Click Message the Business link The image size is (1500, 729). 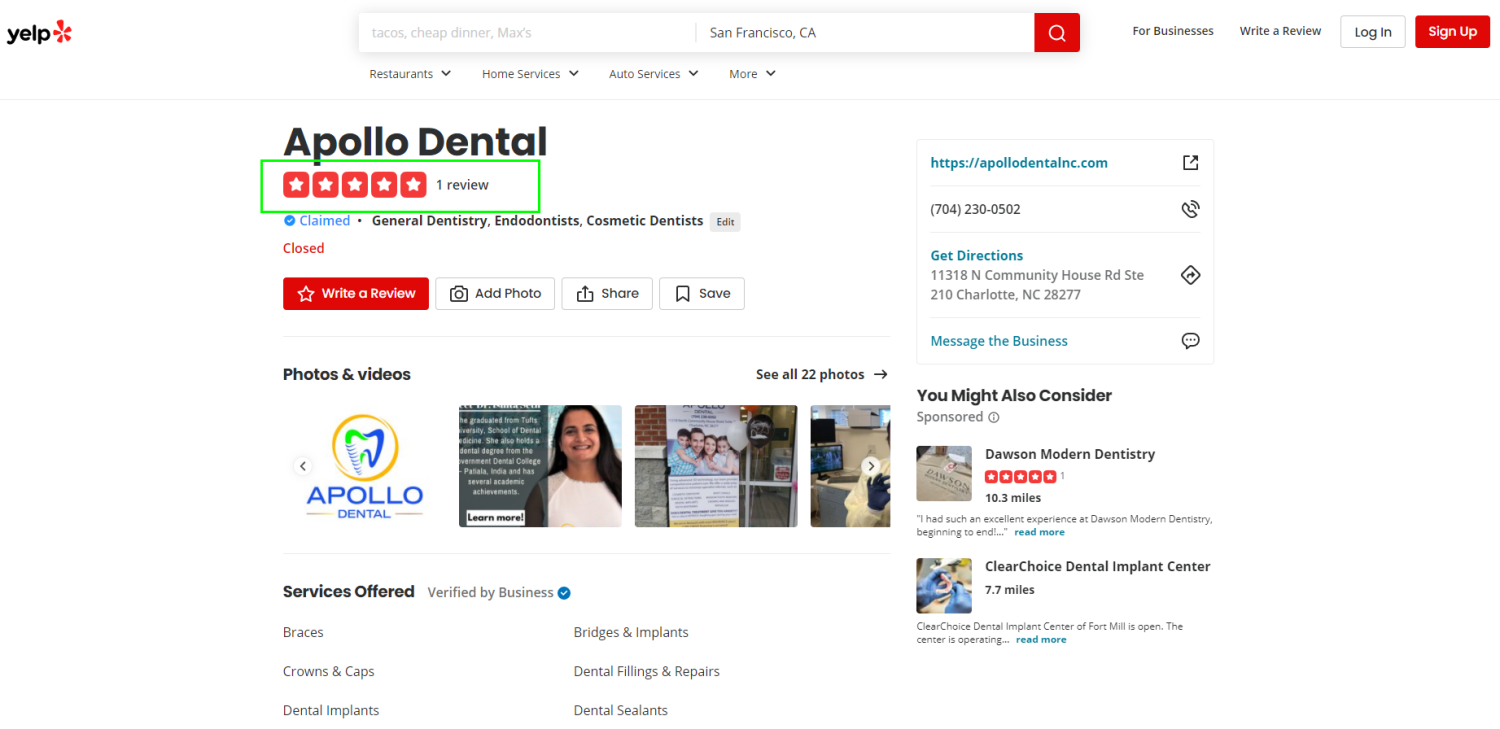pyautogui.click(x=999, y=341)
